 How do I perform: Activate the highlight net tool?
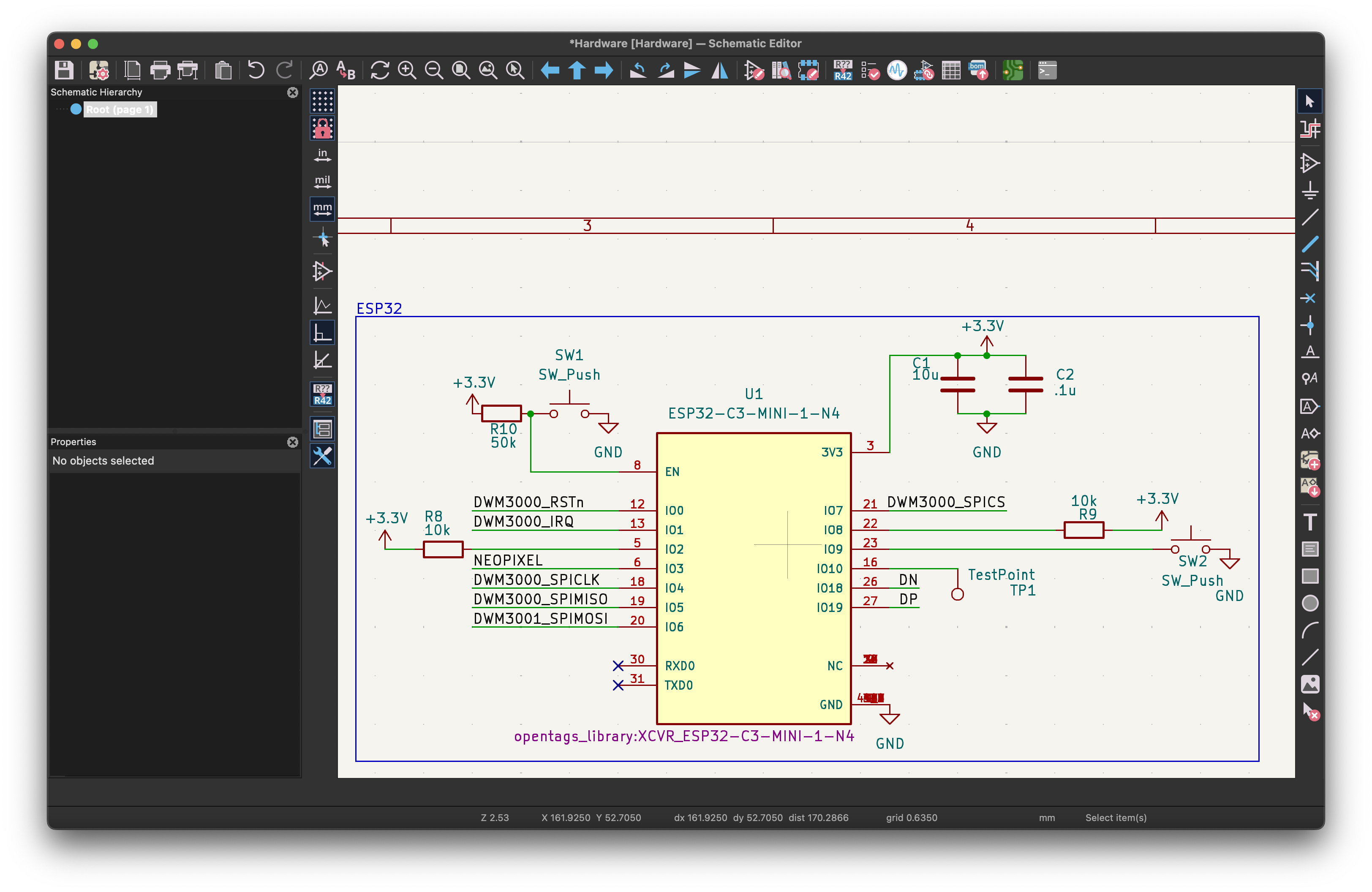point(1310,129)
